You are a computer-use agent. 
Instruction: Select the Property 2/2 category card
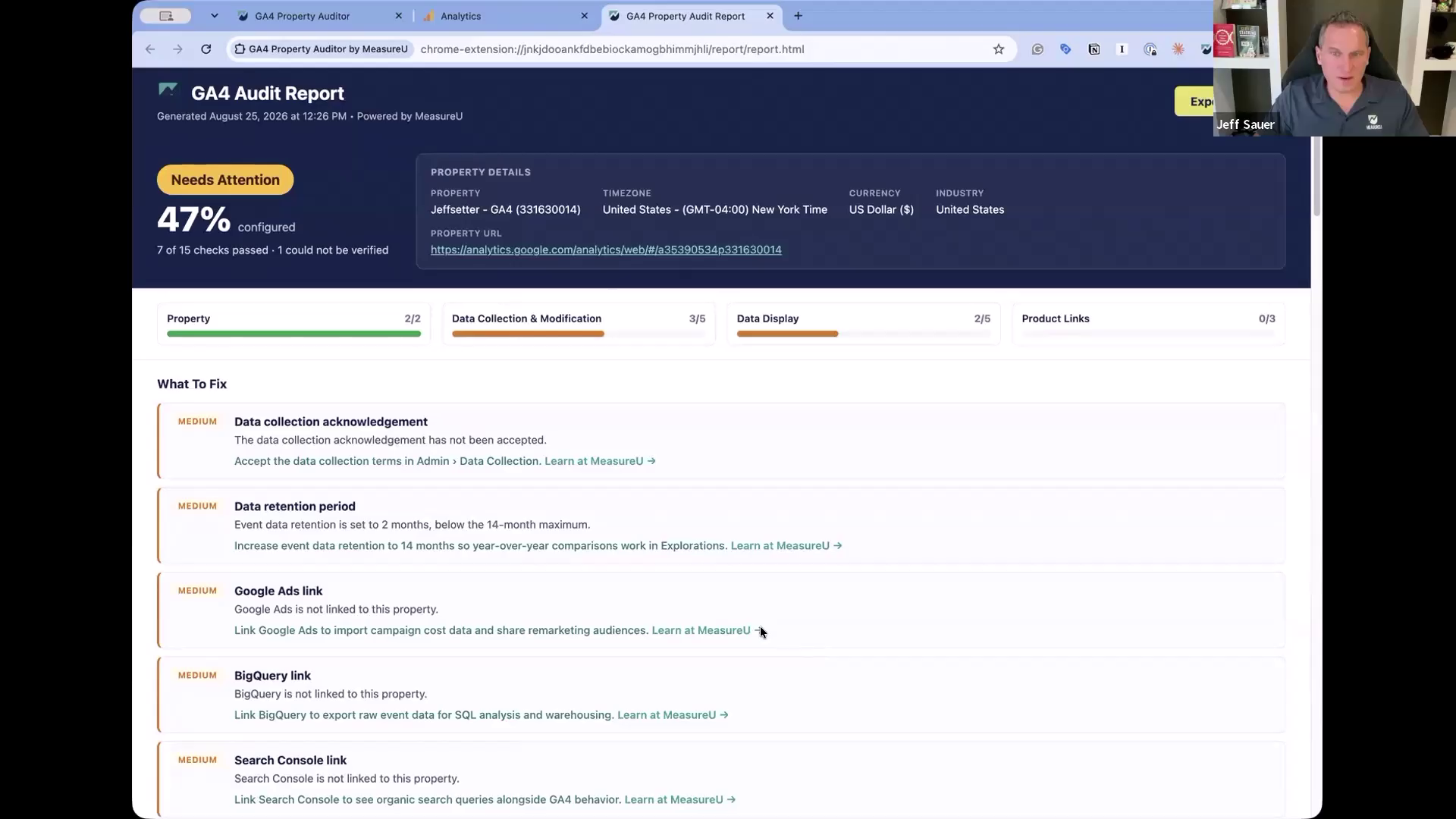click(293, 324)
